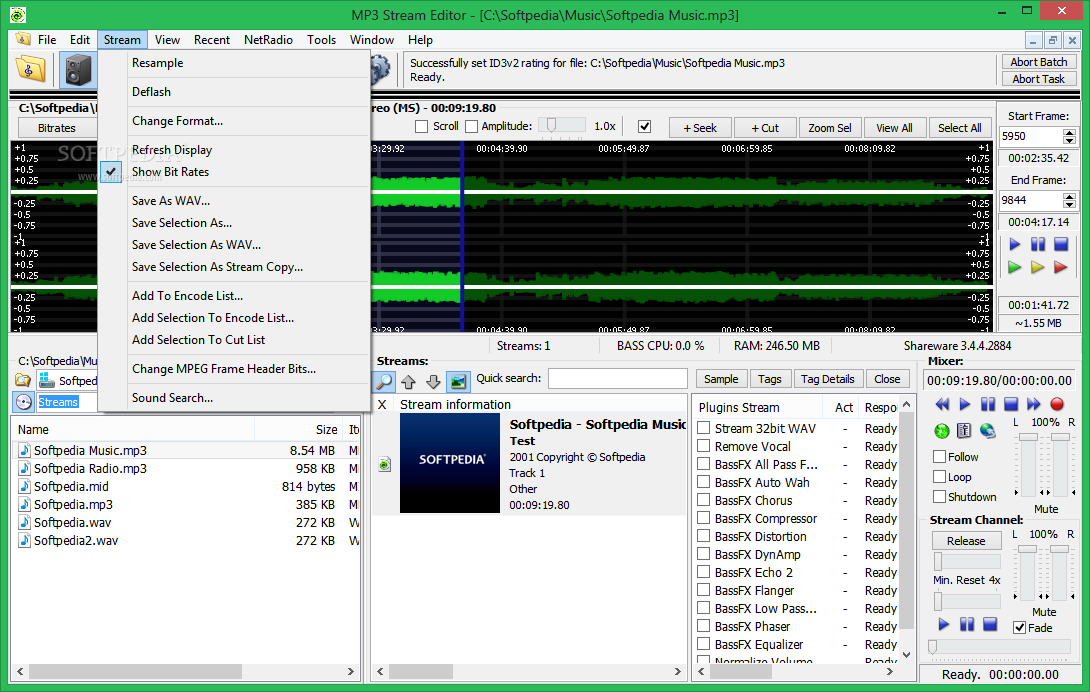This screenshot has width=1090, height=692.
Task: Enable the Follow checkbox
Action: pos(939,457)
